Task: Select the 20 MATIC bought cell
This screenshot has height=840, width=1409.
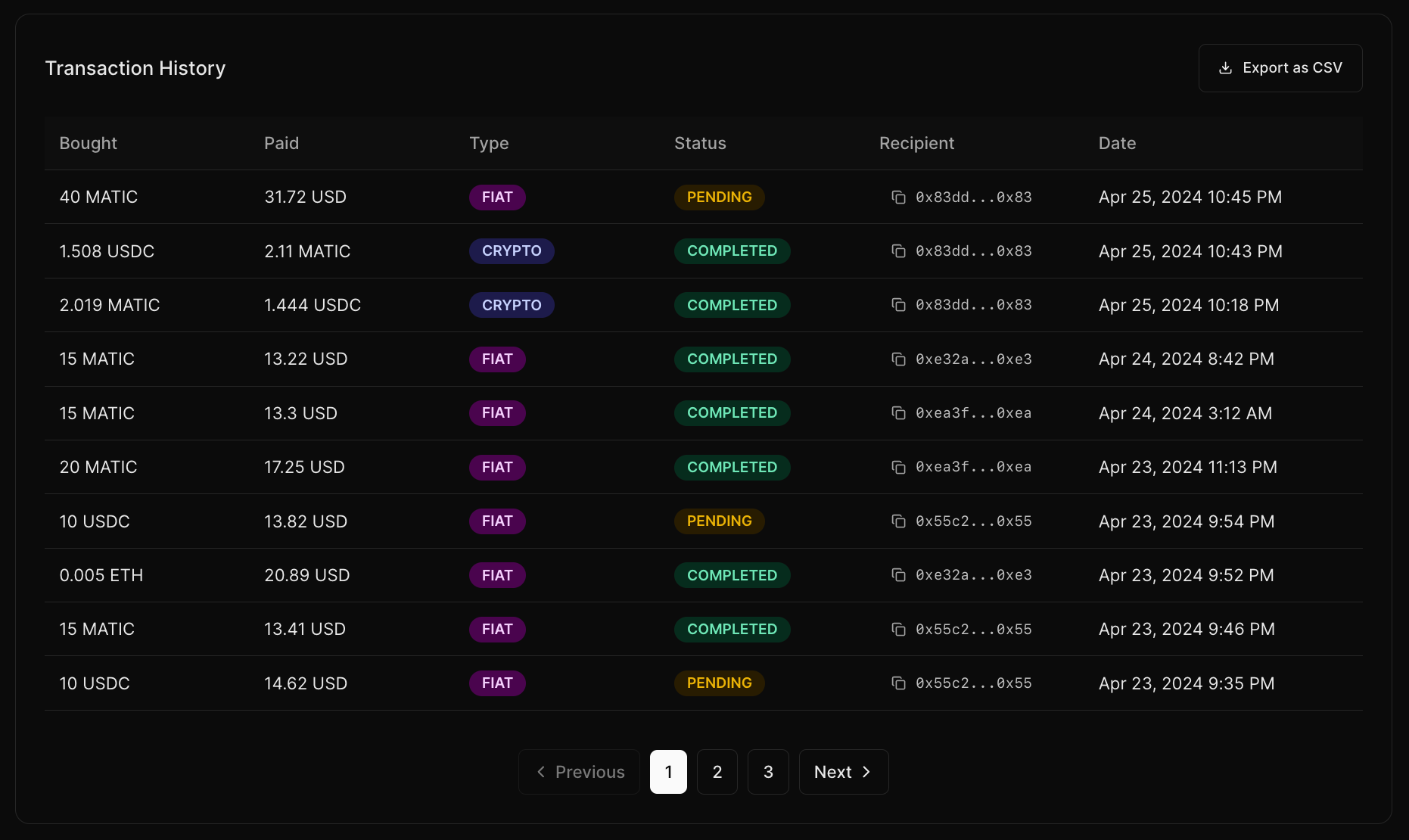Action: point(98,468)
